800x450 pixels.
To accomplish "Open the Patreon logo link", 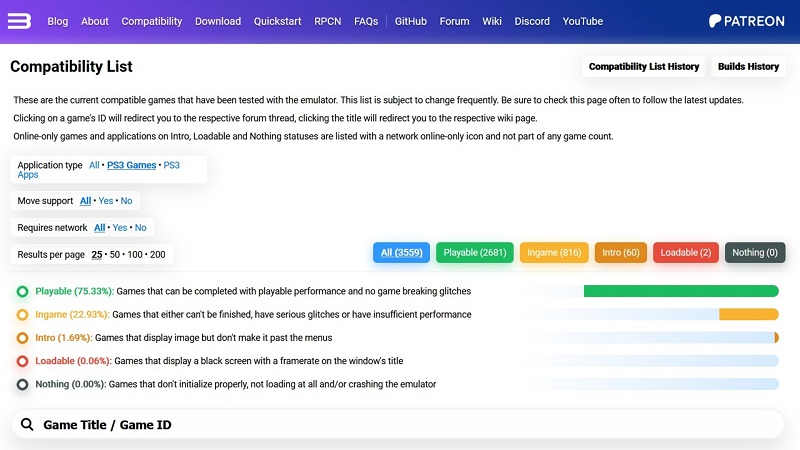I will coord(746,21).
